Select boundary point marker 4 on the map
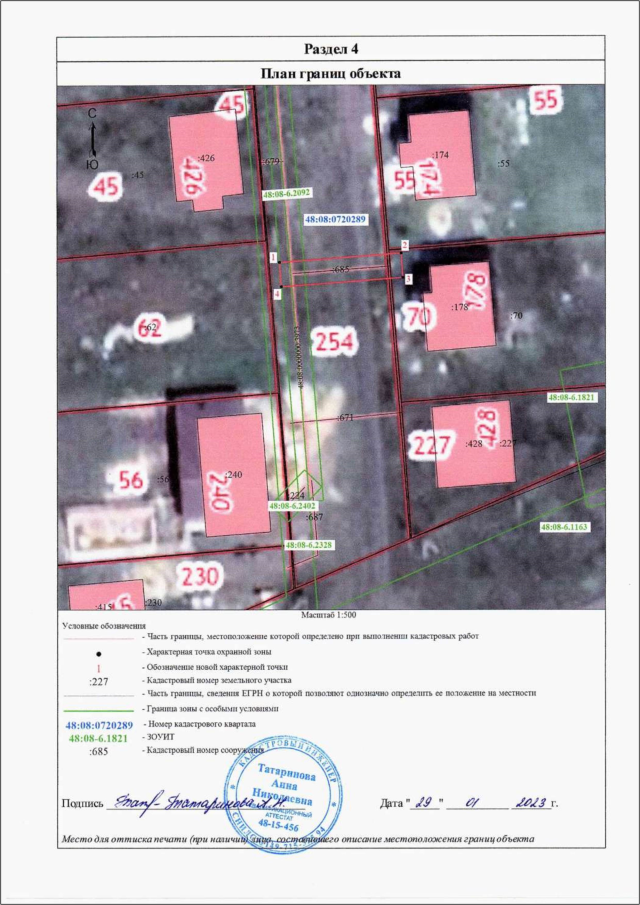 [x=277, y=294]
